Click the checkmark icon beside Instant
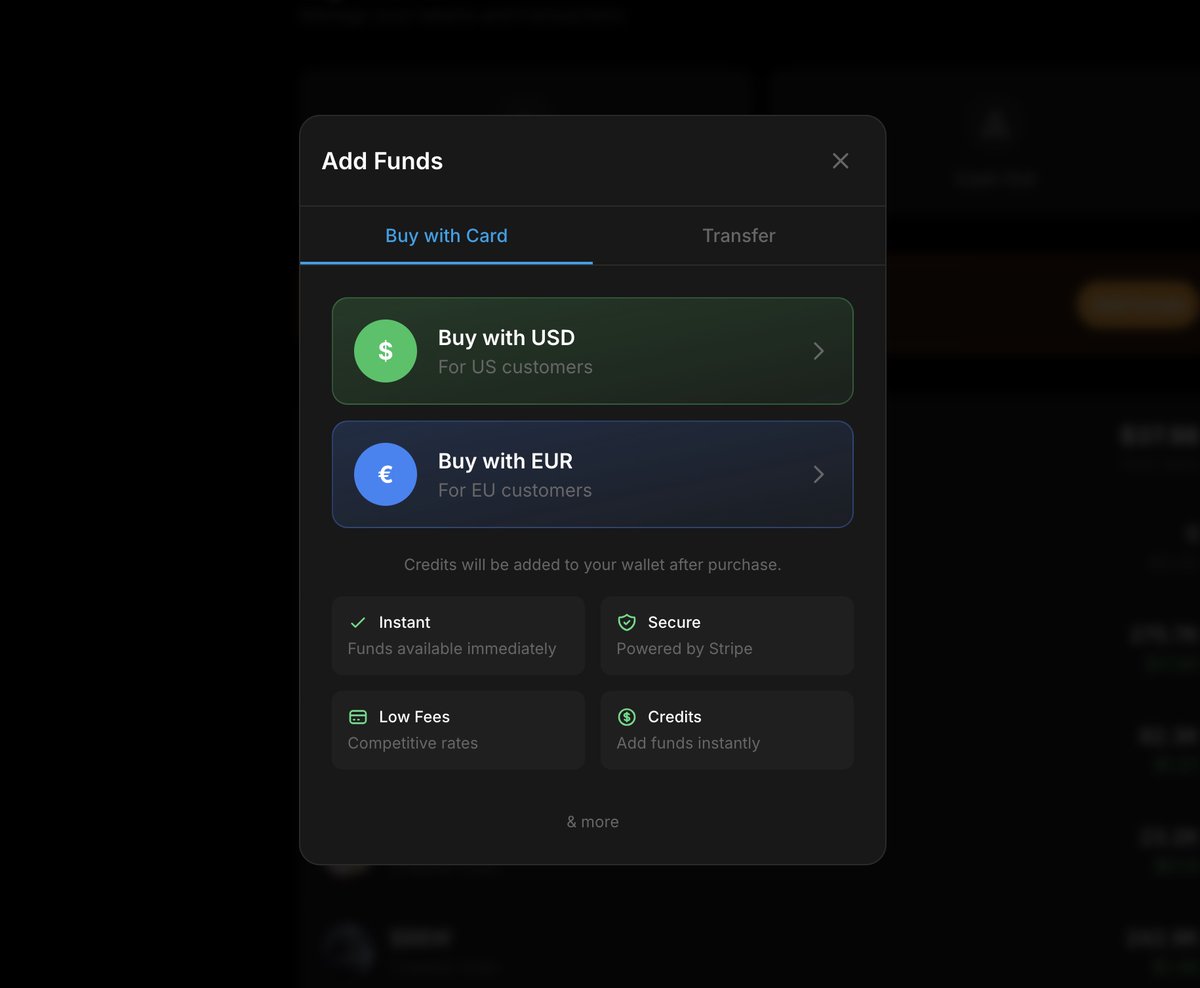The image size is (1200, 988). click(x=358, y=623)
